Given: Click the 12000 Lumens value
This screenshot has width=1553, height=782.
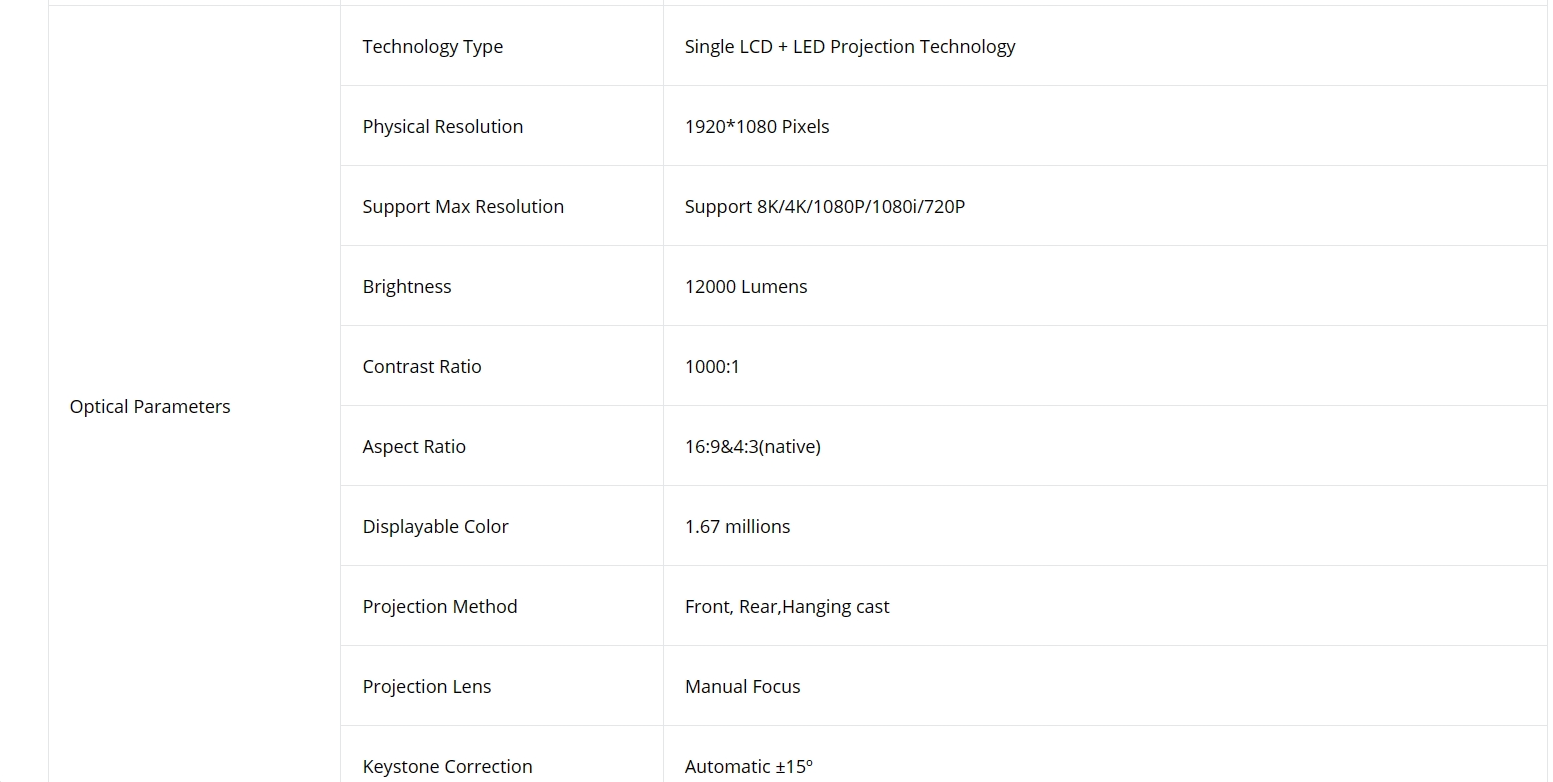Looking at the screenshot, I should pyautogui.click(x=746, y=287).
